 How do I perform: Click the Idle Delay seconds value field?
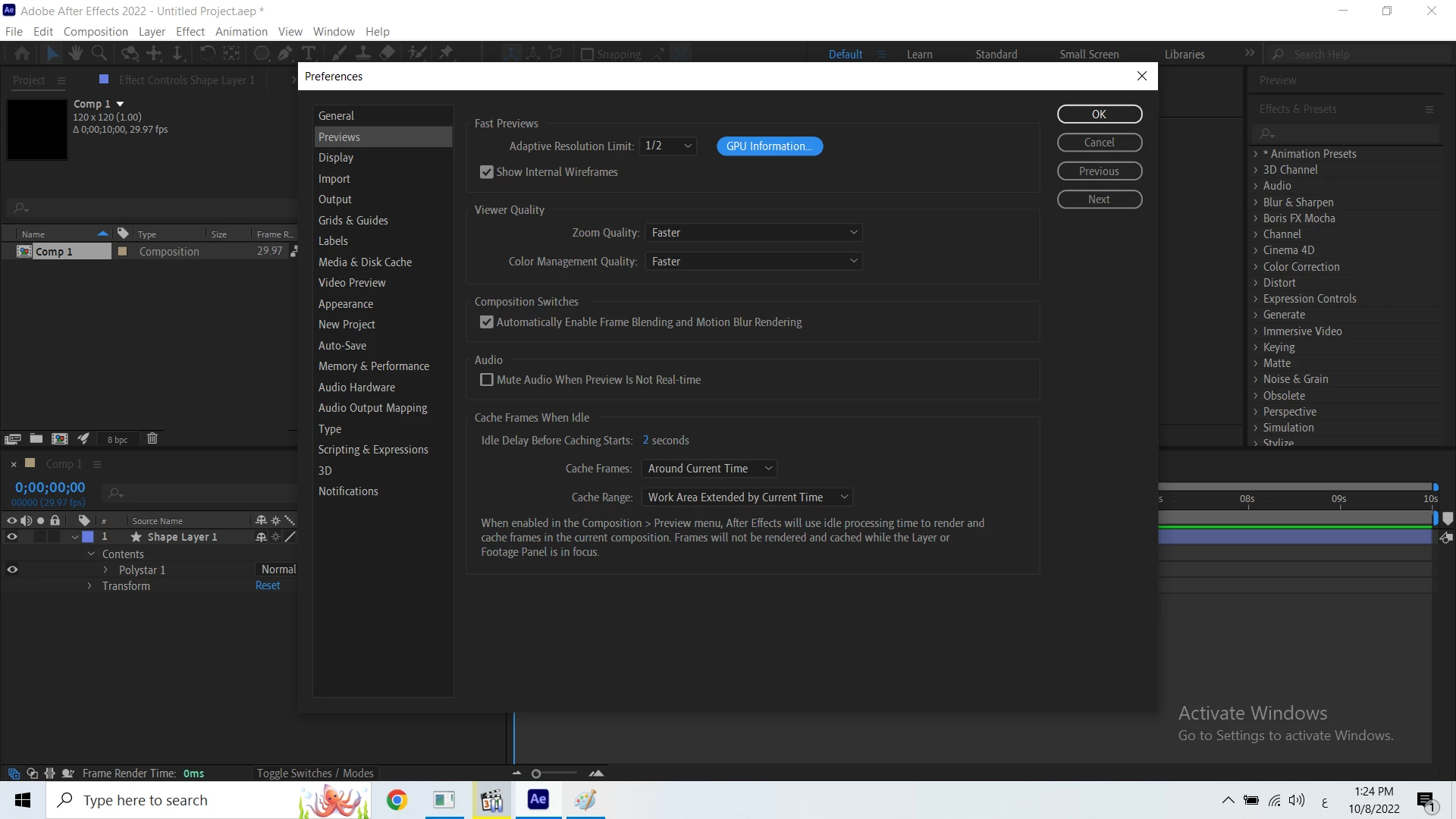[645, 441]
